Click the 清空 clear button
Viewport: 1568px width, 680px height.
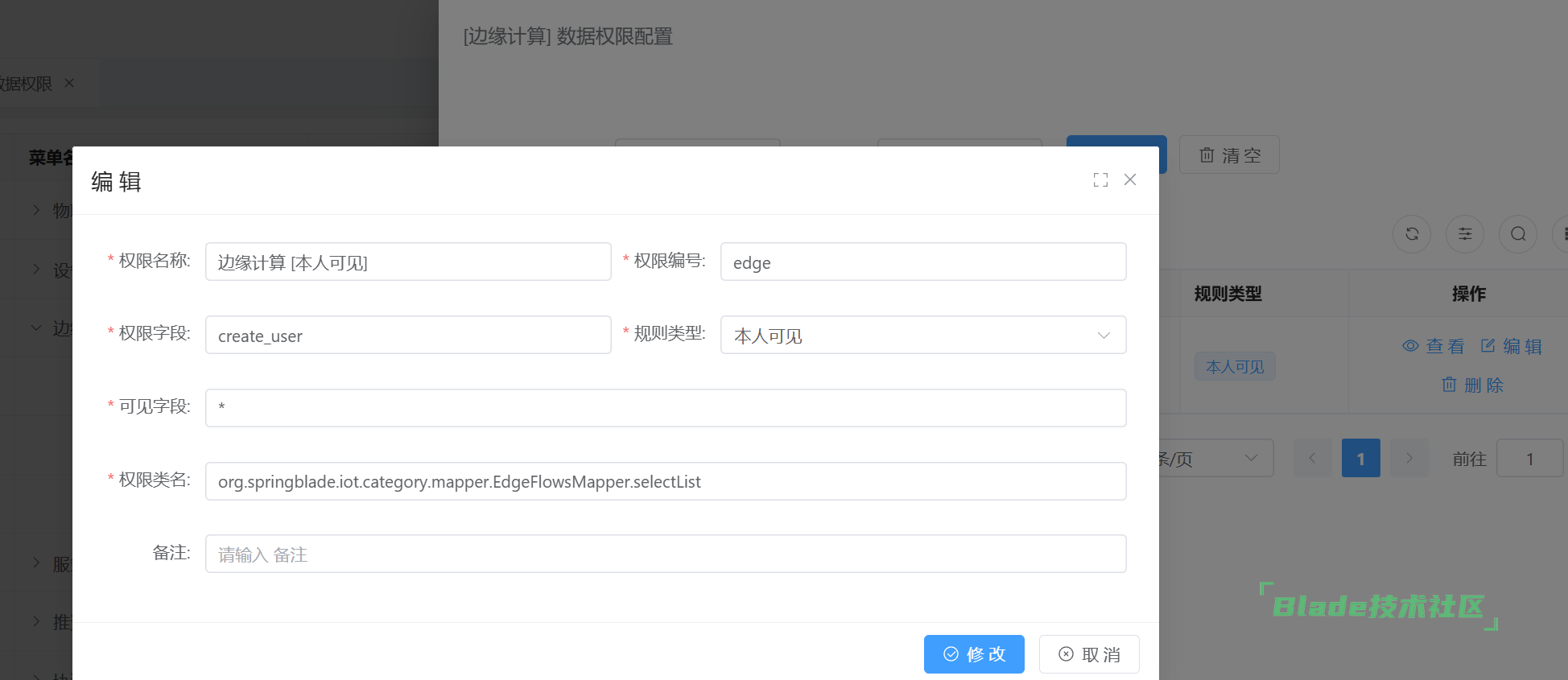coord(1229,155)
